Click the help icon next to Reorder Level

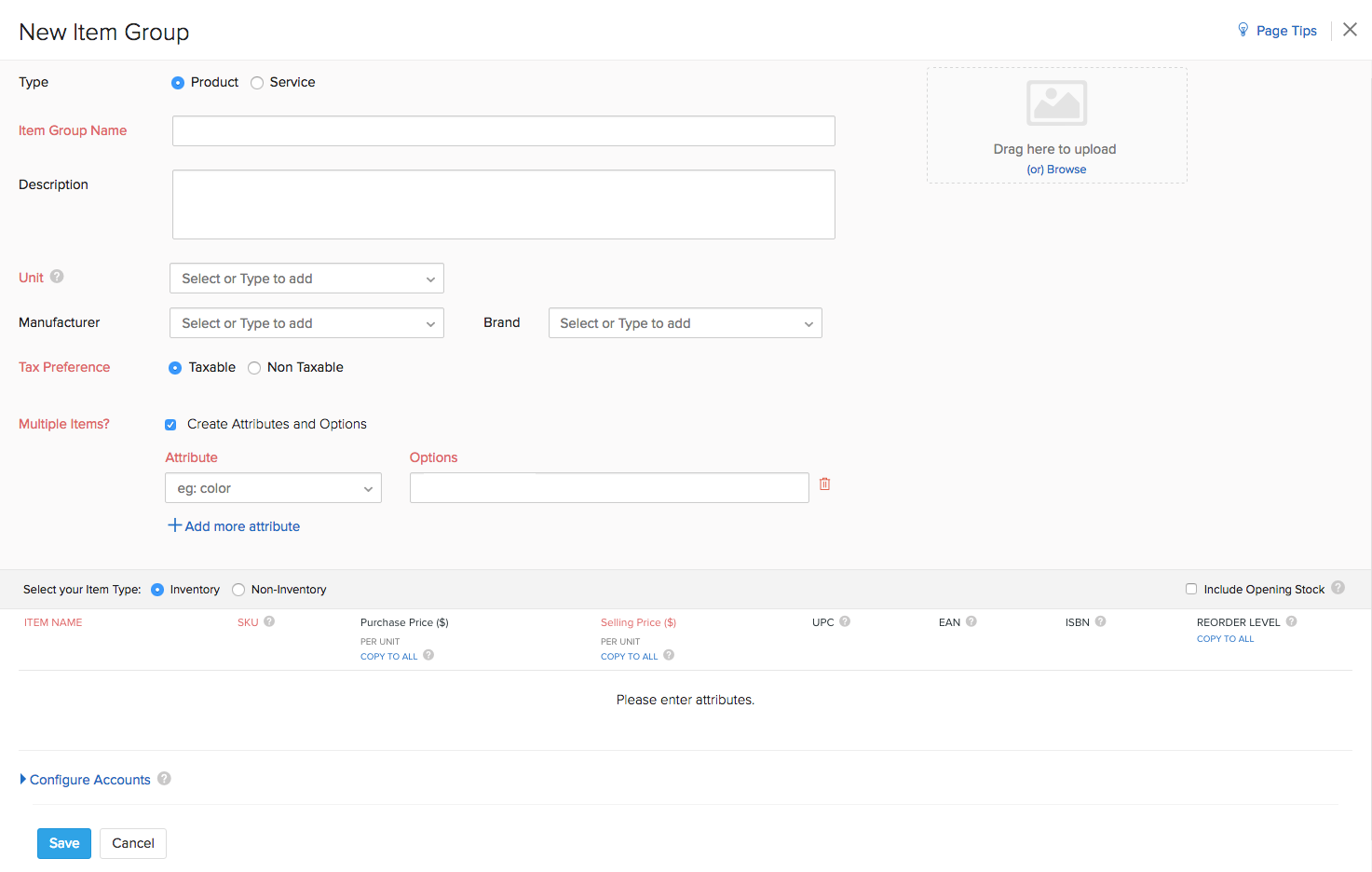(1291, 621)
